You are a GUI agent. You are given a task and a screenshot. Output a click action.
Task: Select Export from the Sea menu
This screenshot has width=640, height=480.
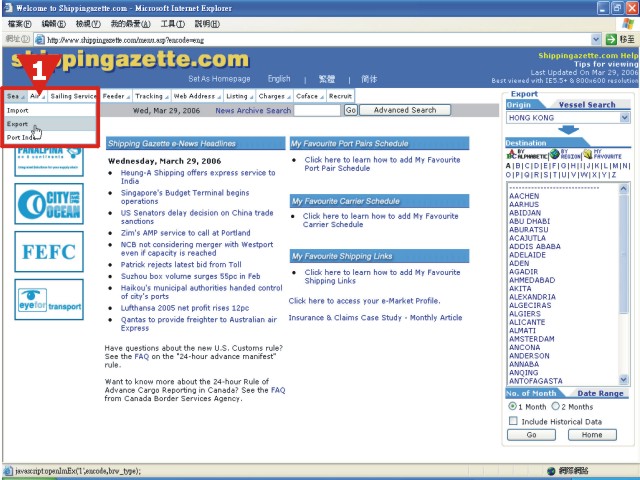pos(50,124)
